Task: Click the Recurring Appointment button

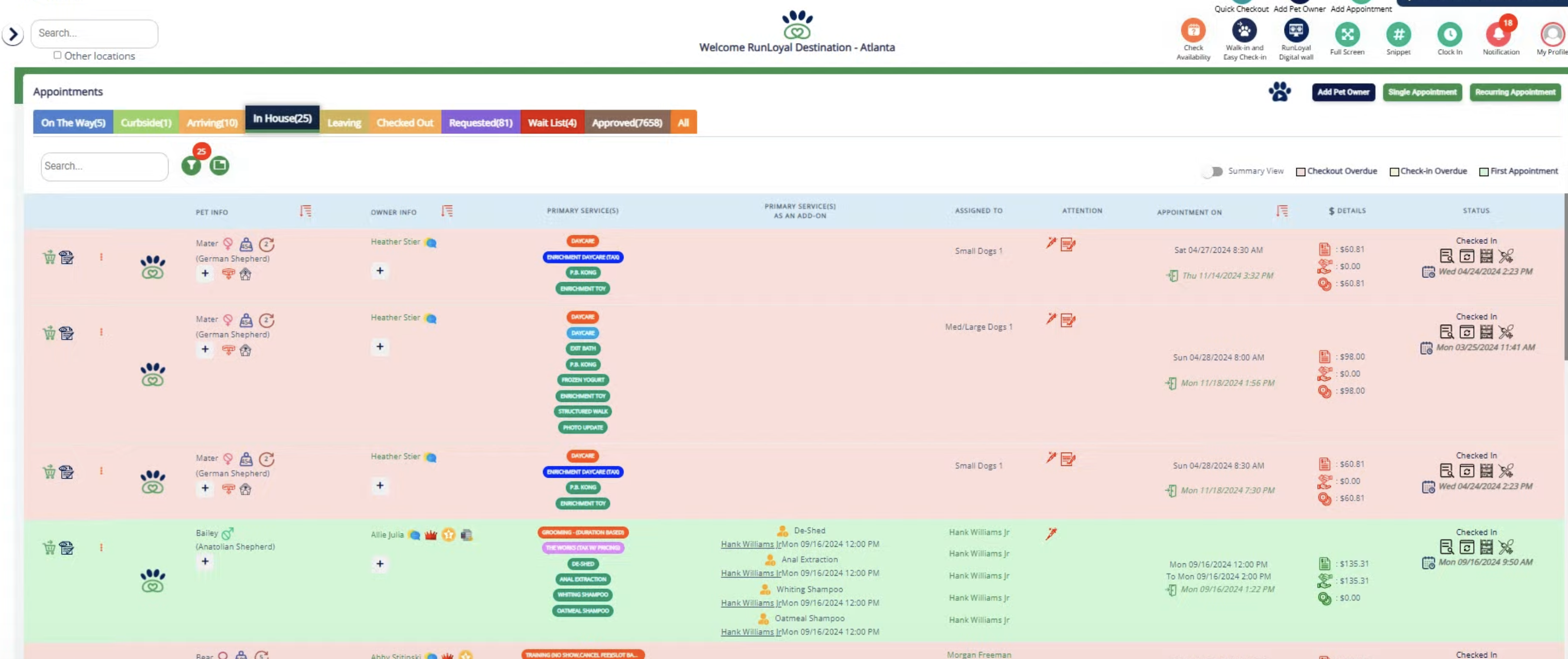Action: (x=1515, y=92)
